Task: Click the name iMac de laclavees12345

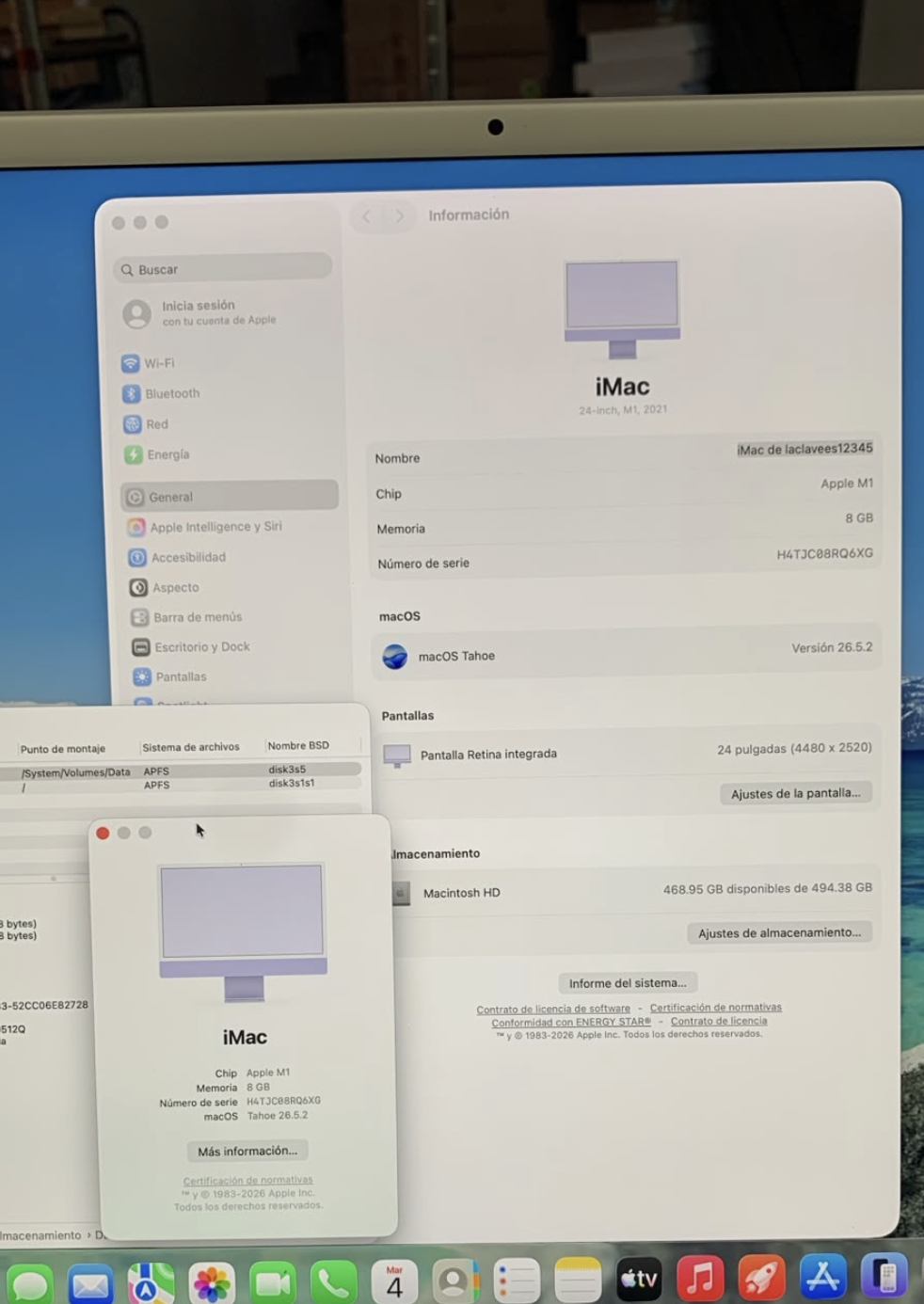Action: [805, 449]
